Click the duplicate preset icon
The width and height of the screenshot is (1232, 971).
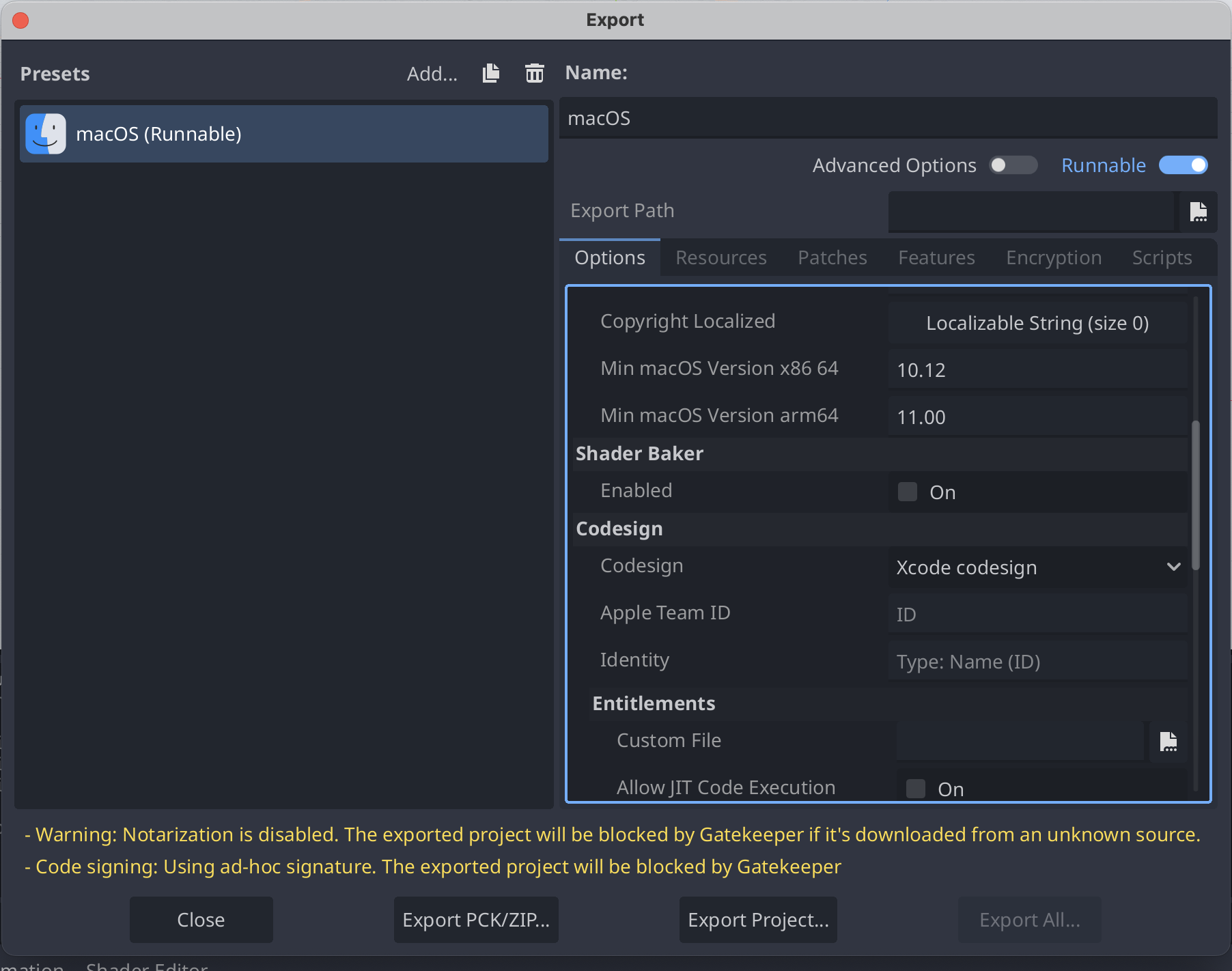pos(491,73)
